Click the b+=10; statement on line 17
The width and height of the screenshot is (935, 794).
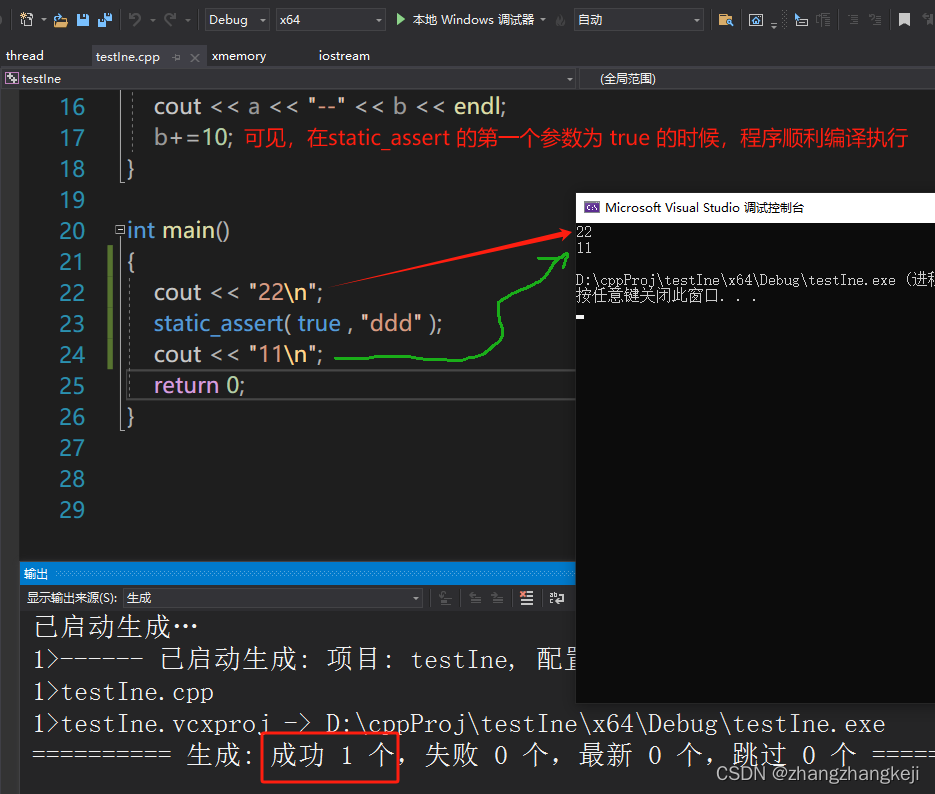pyautogui.click(x=193, y=138)
